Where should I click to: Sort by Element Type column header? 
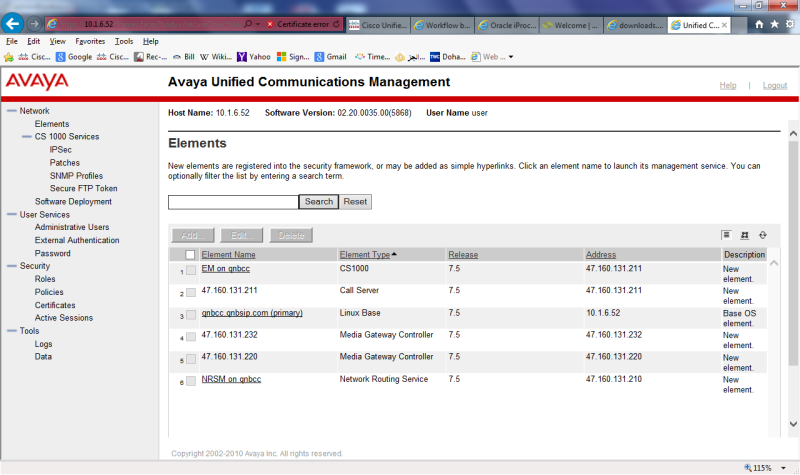365,255
